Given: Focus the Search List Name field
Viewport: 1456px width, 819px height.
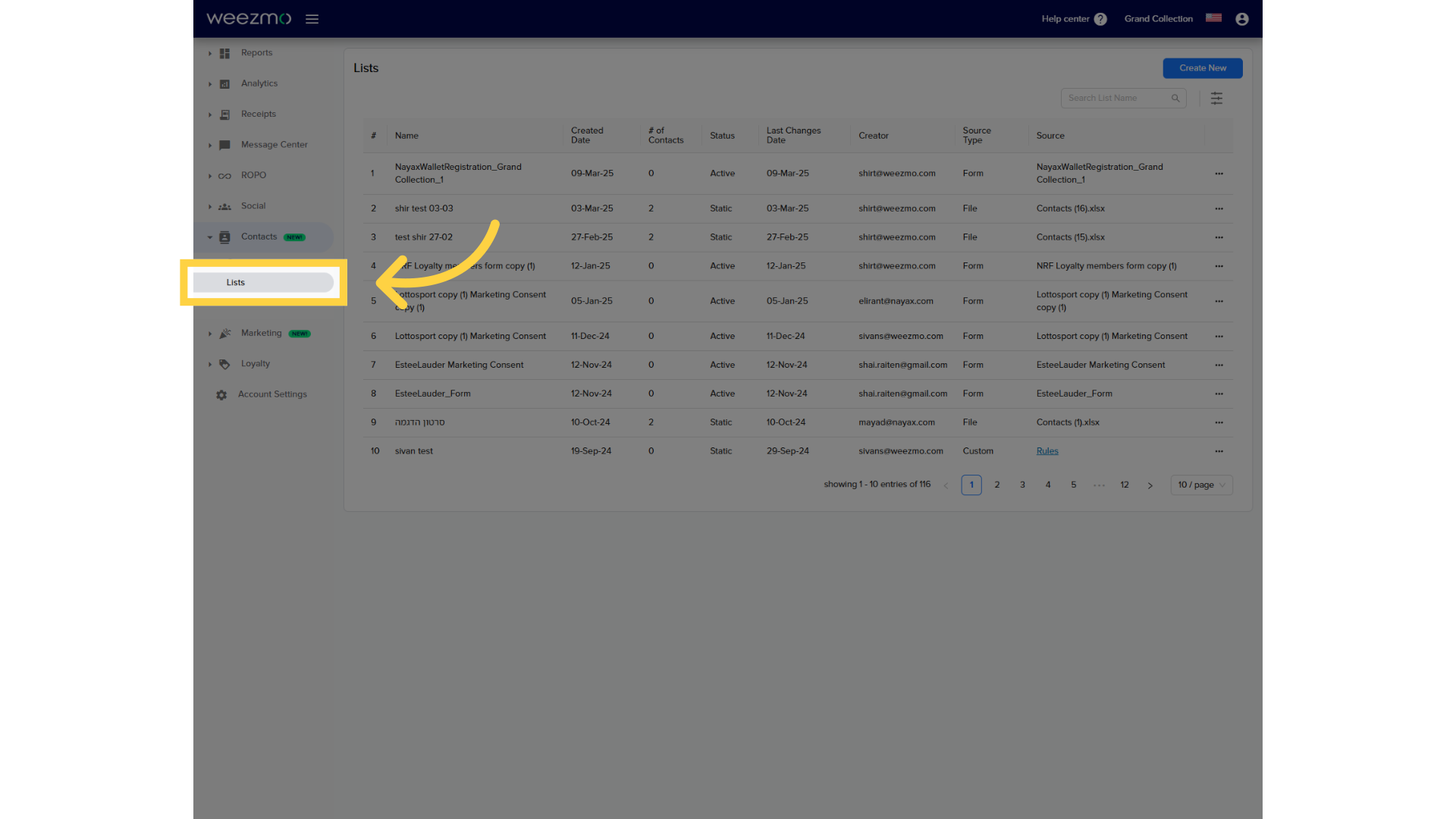Looking at the screenshot, I should click(1123, 98).
